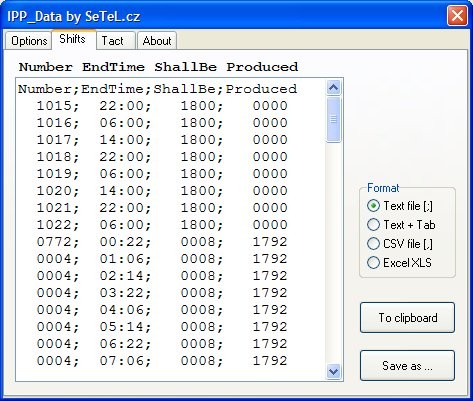Open the About tab

(157, 41)
